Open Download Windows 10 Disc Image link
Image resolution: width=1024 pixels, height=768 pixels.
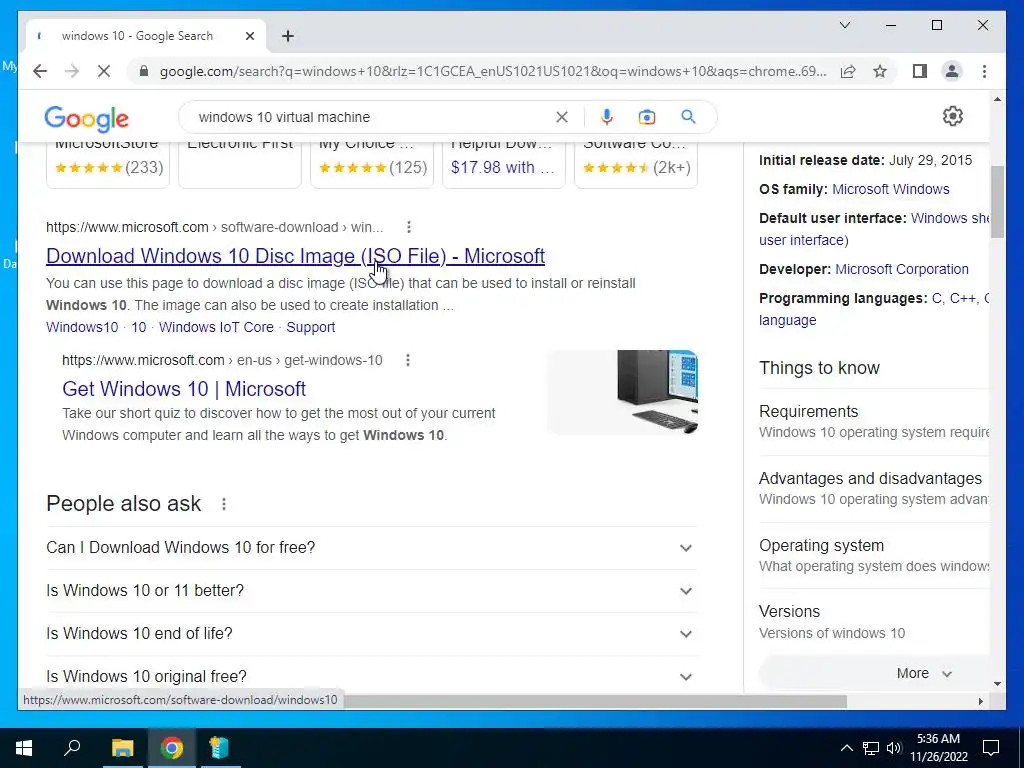coord(295,256)
